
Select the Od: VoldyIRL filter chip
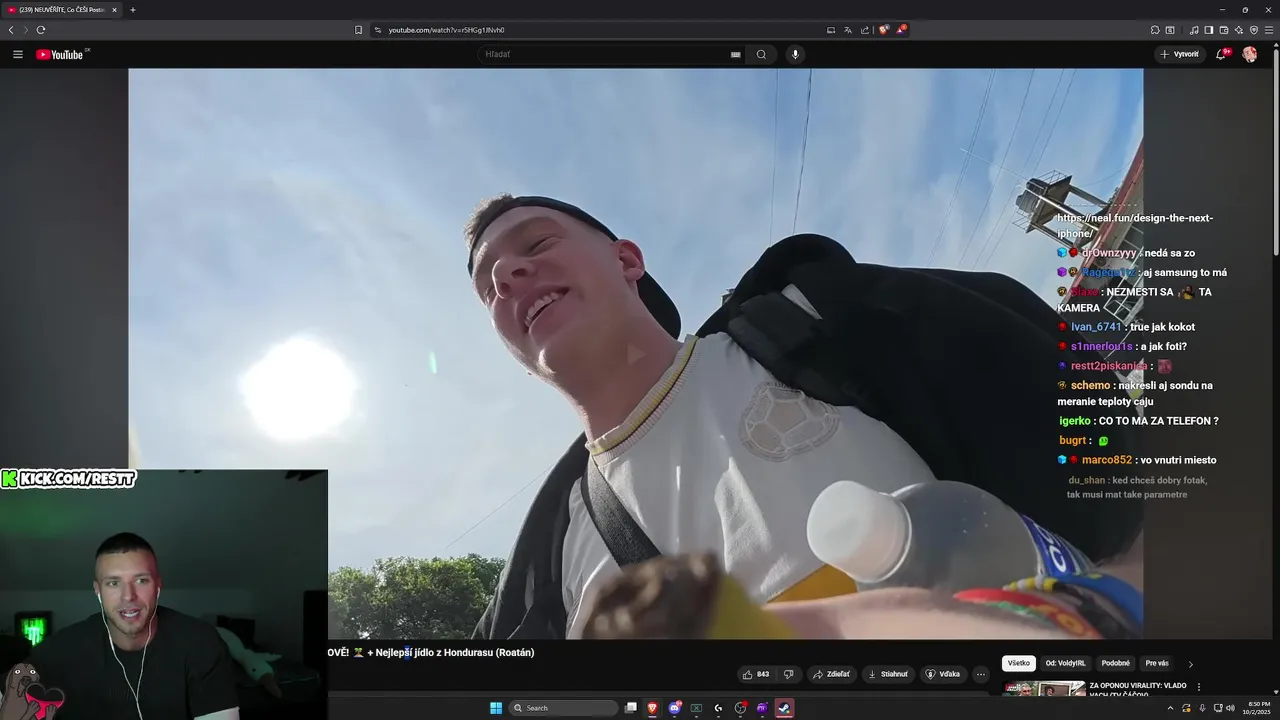click(x=1065, y=663)
